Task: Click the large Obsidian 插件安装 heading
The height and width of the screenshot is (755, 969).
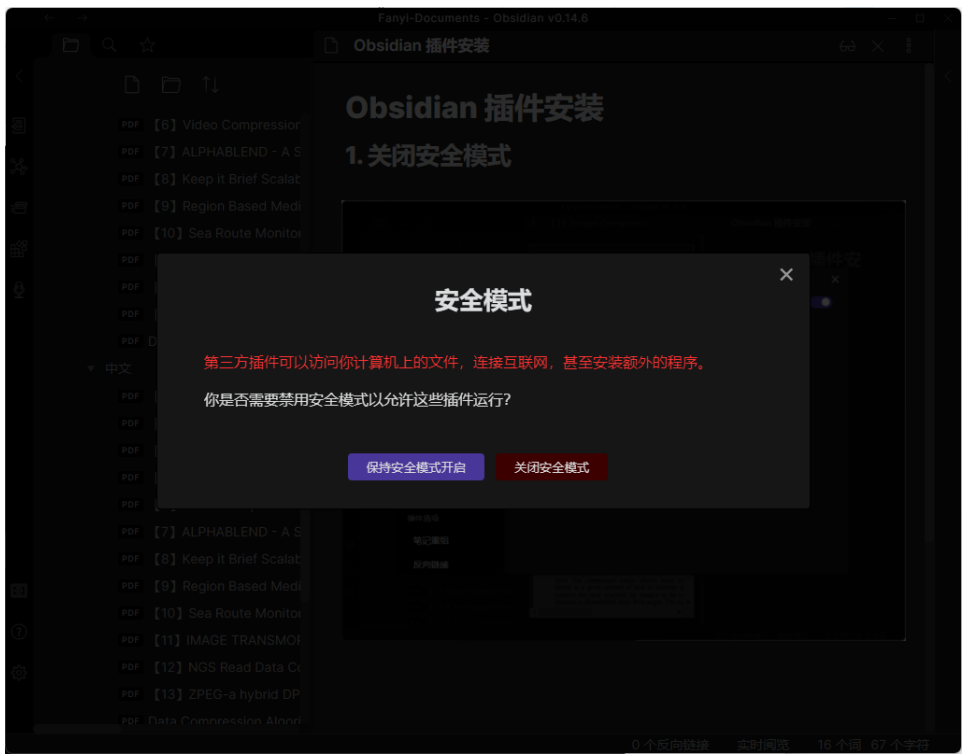Action: tap(475, 109)
